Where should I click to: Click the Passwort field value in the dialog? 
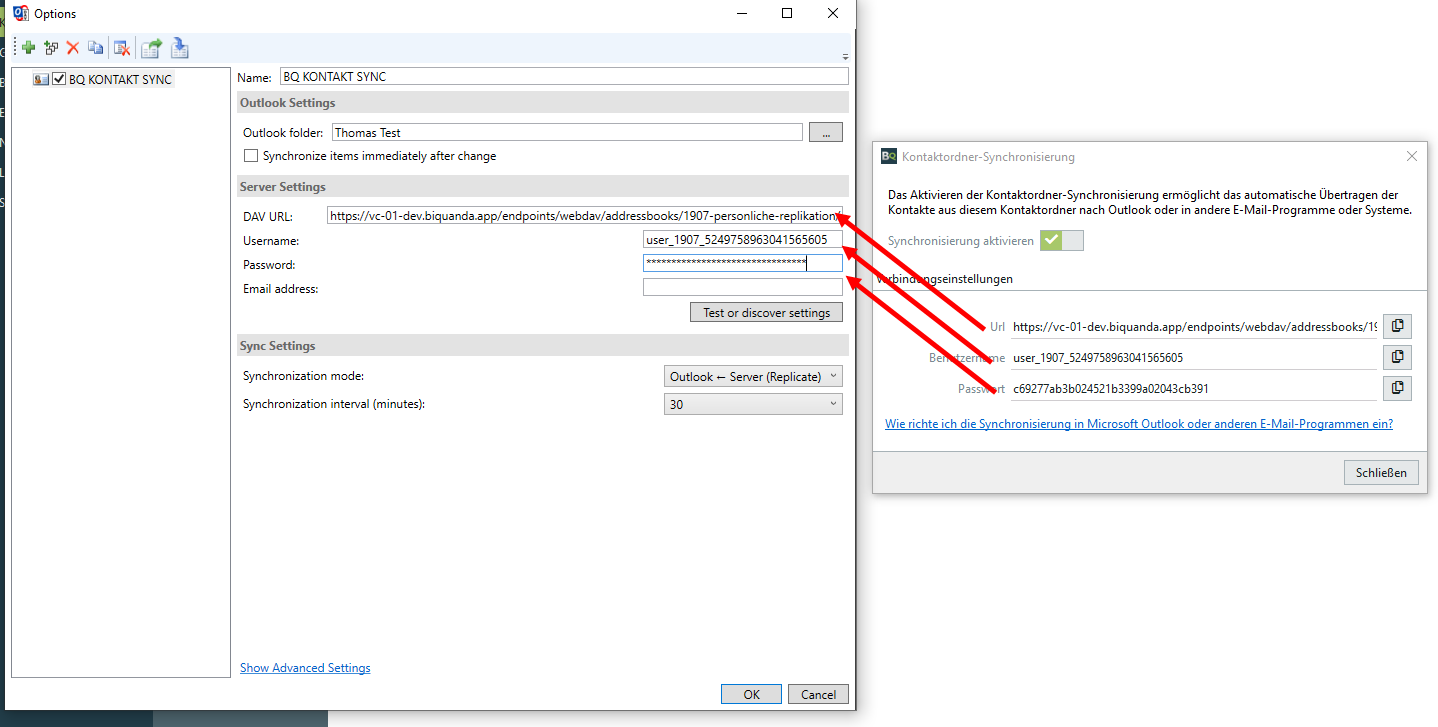[x=1194, y=389]
